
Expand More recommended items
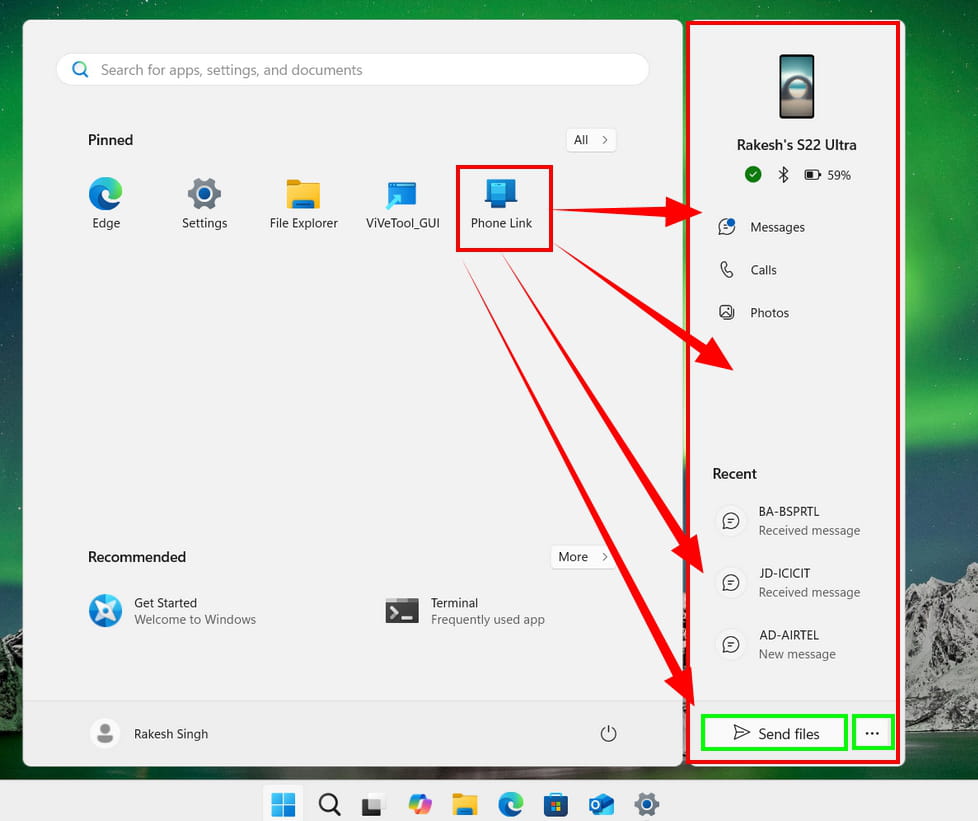pyautogui.click(x=582, y=557)
